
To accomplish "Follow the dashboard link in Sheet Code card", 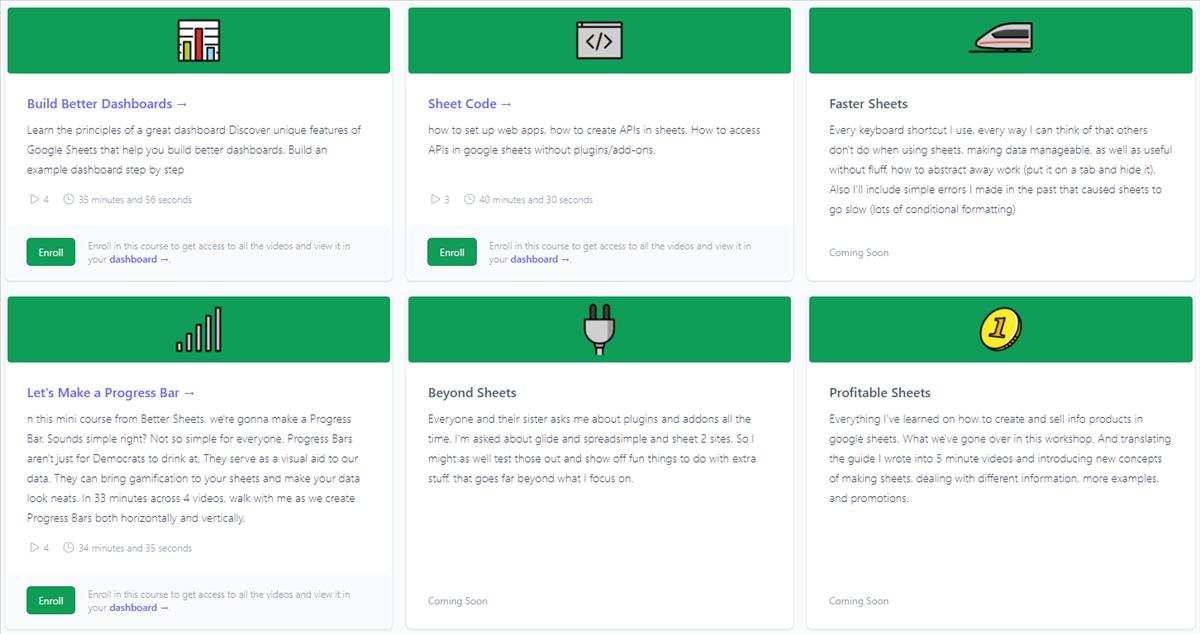I will pos(540,260).
